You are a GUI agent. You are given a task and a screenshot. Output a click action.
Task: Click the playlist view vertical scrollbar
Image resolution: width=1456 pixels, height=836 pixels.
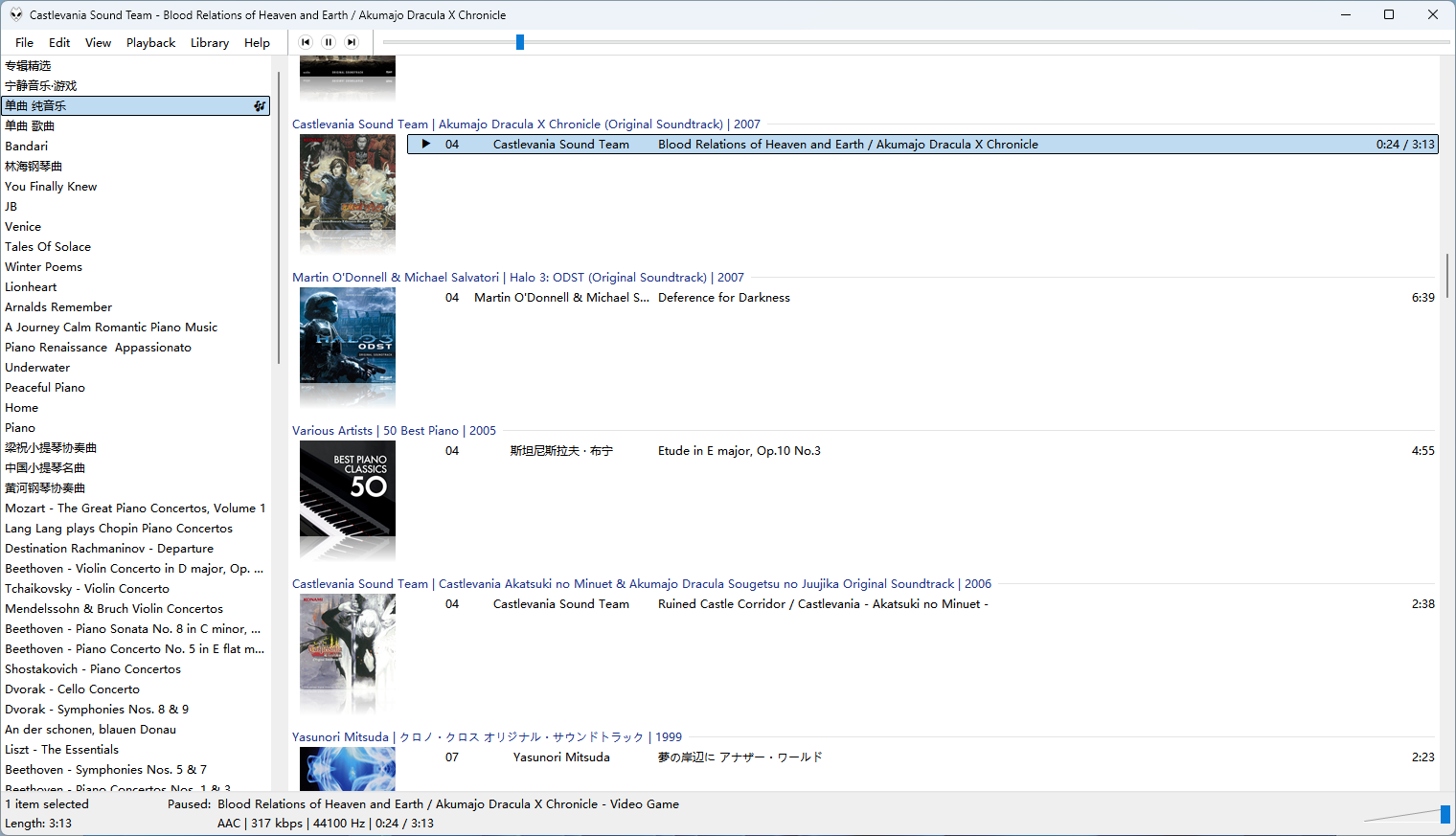click(1447, 276)
